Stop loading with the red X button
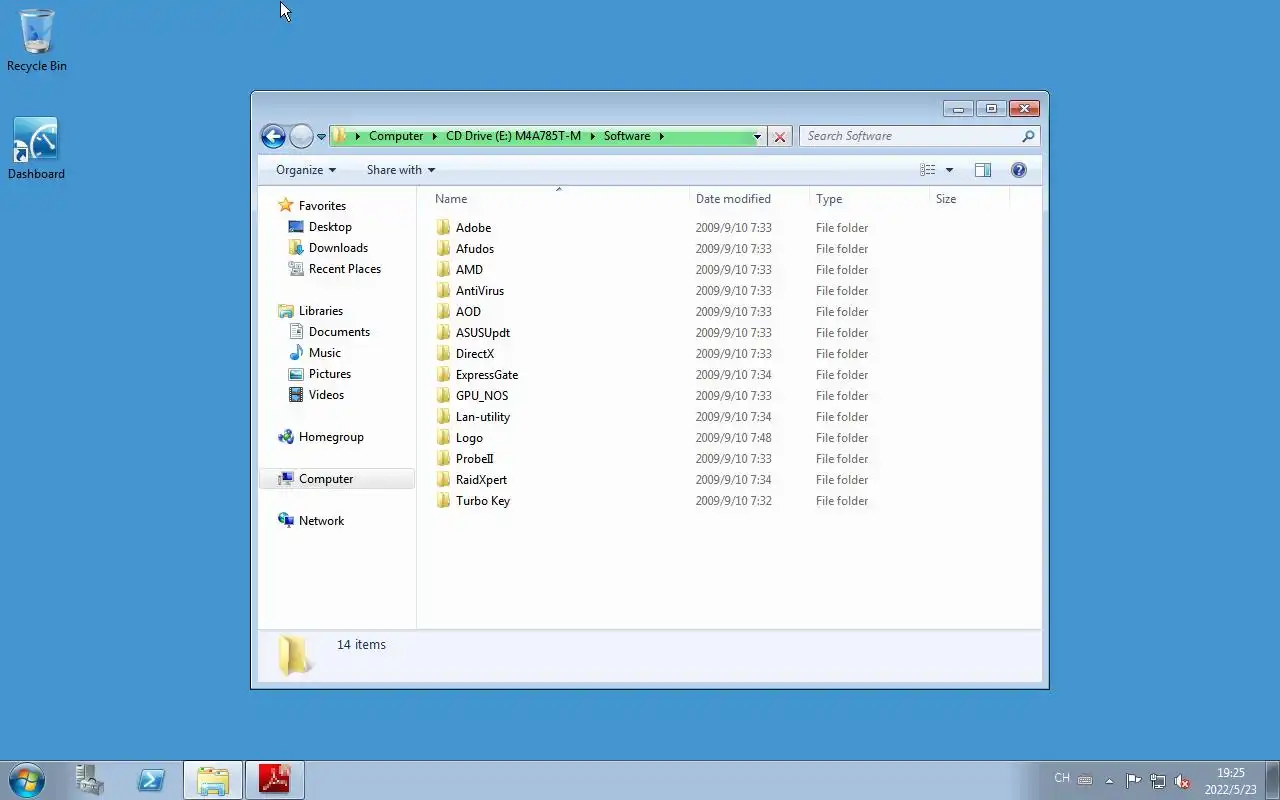This screenshot has width=1280, height=800. click(780, 137)
